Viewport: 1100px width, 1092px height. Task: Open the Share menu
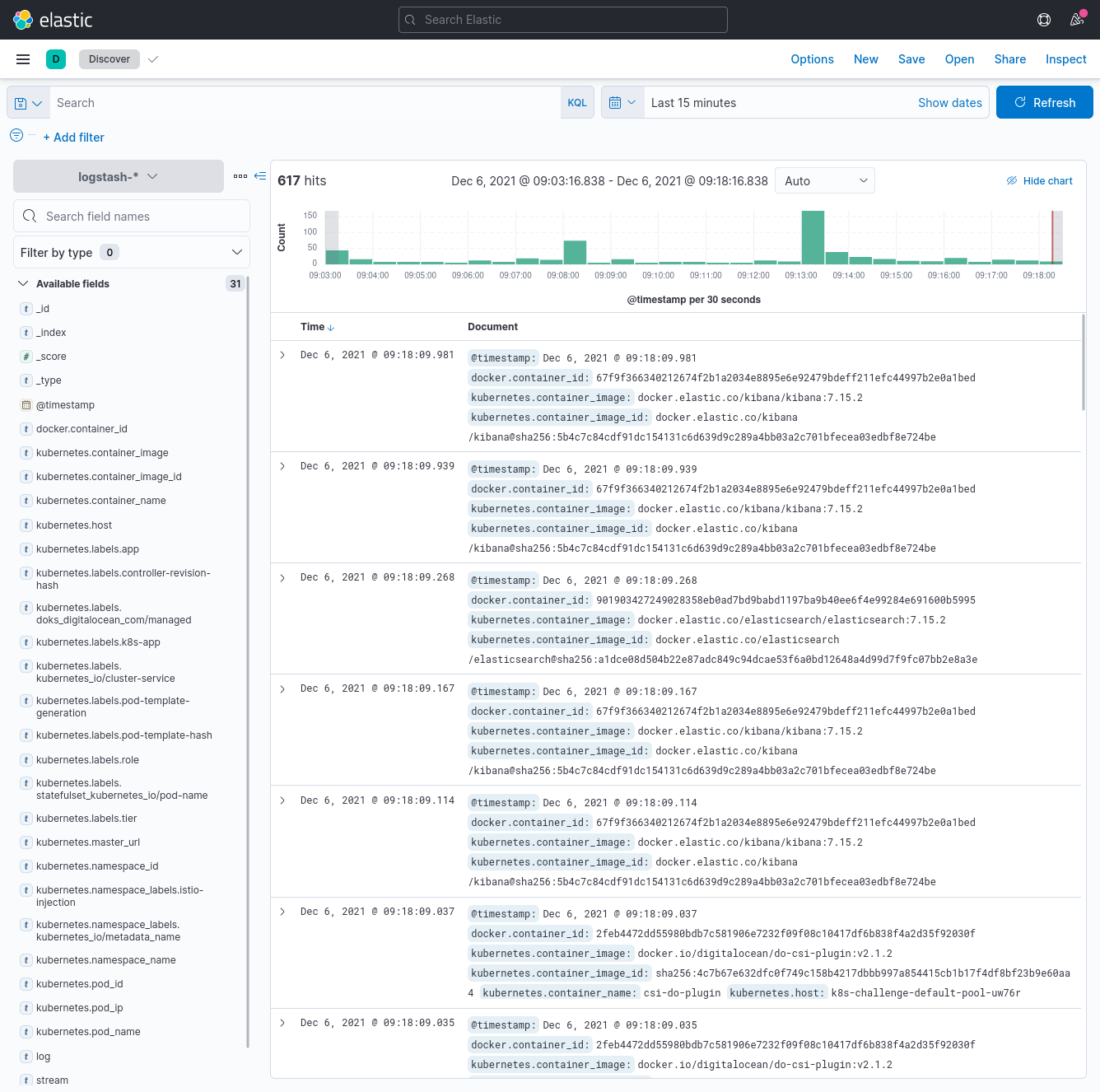(x=1009, y=58)
